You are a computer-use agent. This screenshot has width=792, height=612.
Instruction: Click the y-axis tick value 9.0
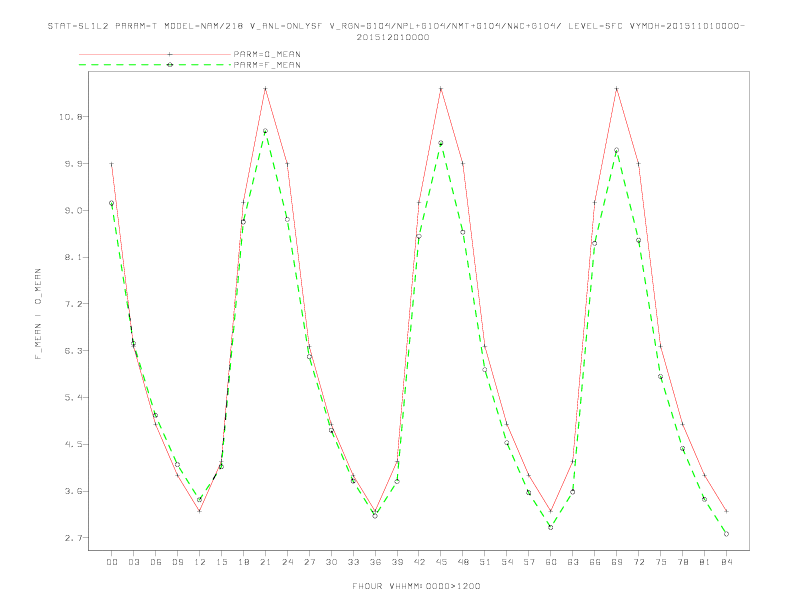pos(76,211)
